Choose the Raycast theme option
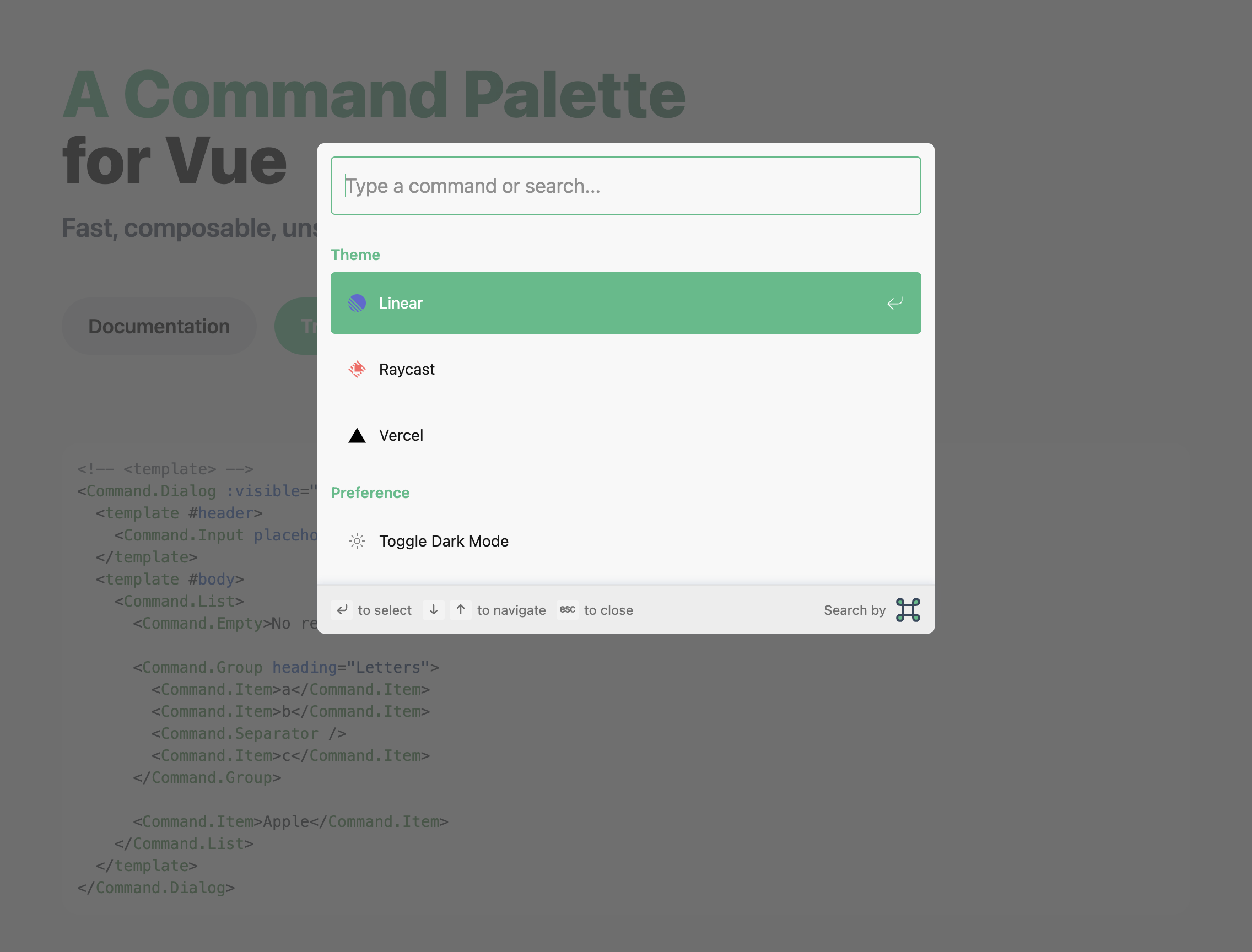This screenshot has height=952, width=1252. 625,370
